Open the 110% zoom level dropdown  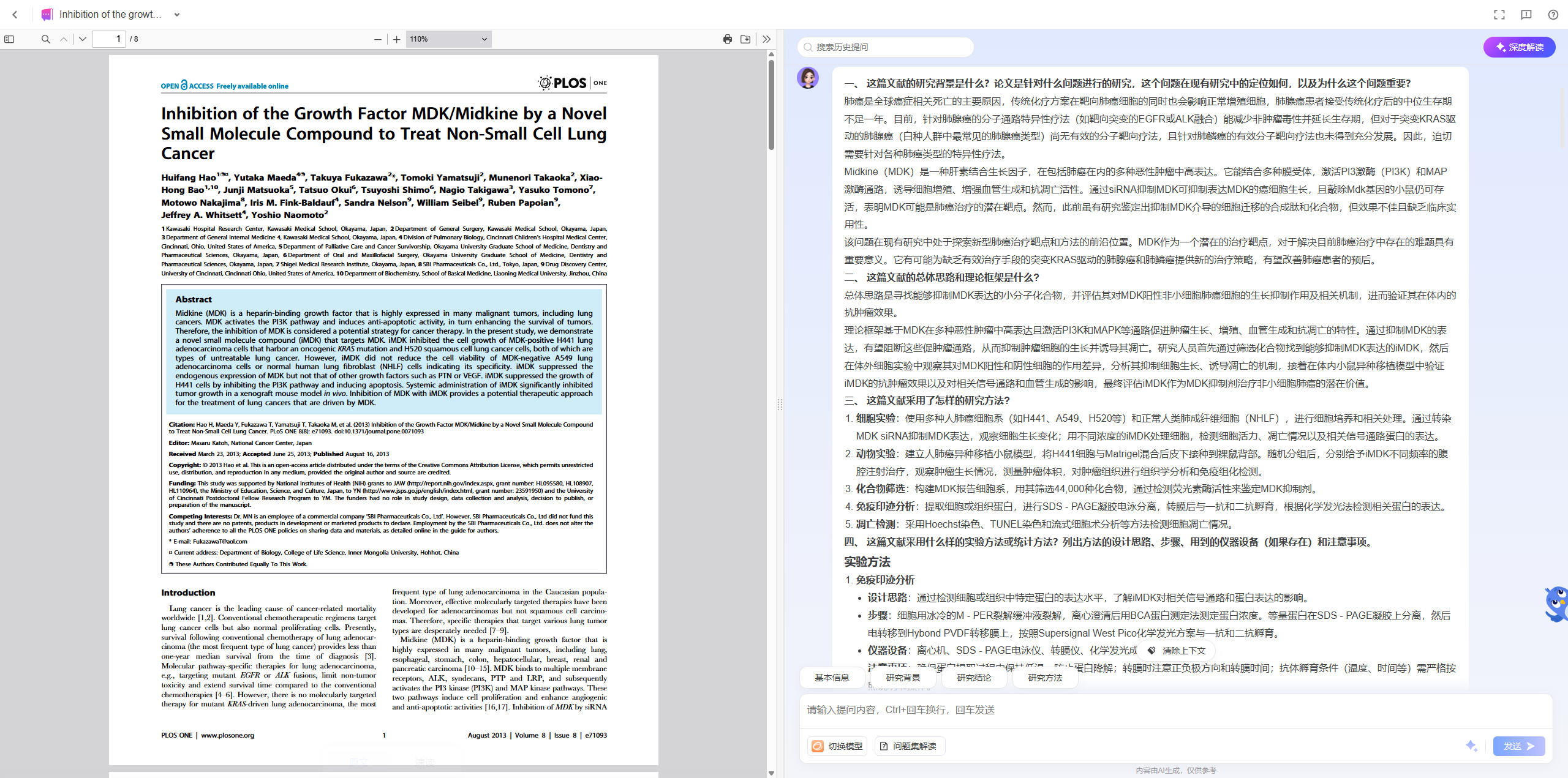click(448, 39)
